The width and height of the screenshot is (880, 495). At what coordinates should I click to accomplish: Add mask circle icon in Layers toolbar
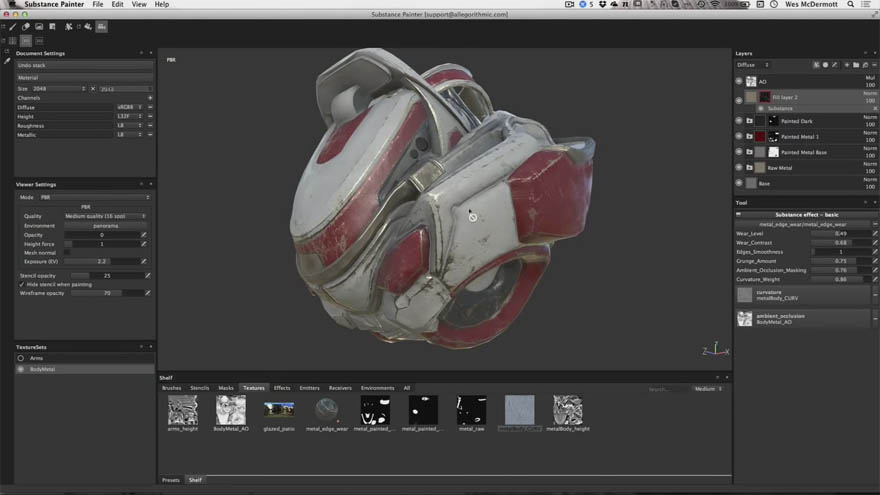[x=825, y=65]
